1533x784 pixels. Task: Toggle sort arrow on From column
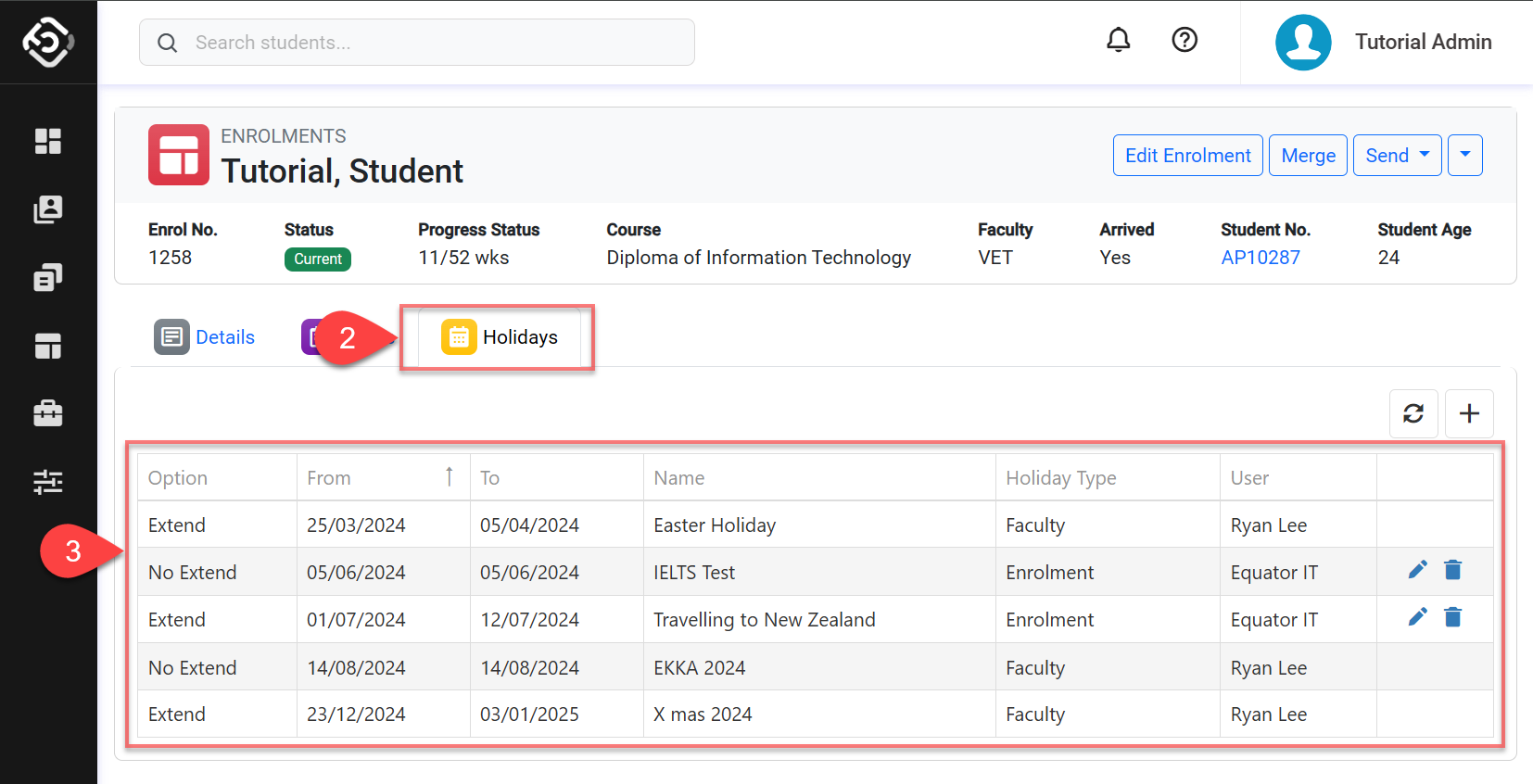tap(450, 476)
